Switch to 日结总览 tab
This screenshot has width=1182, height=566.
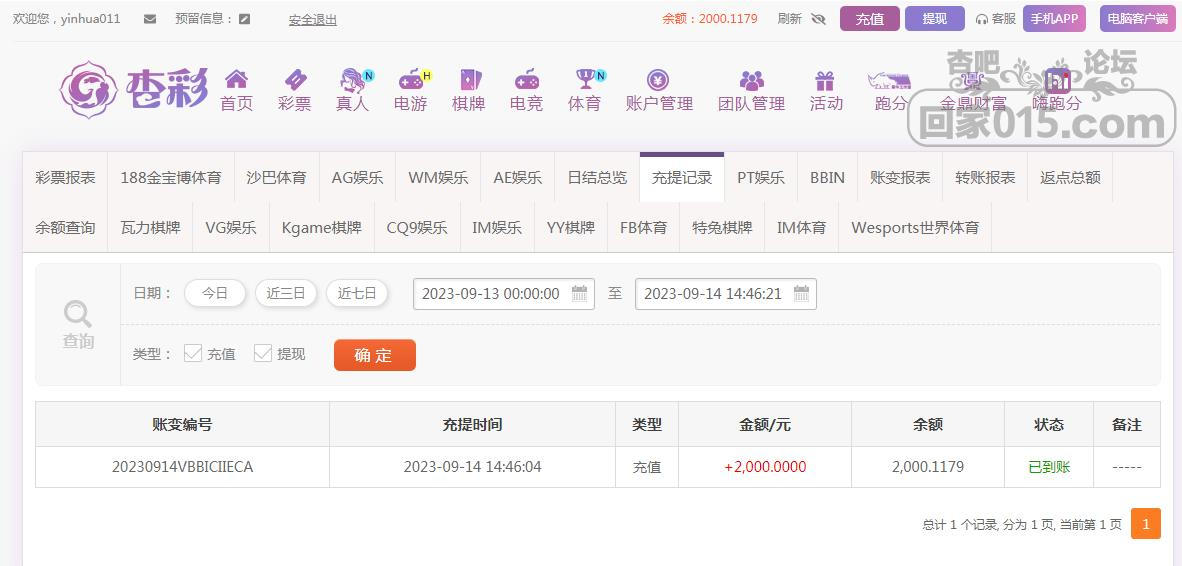pyautogui.click(x=597, y=178)
